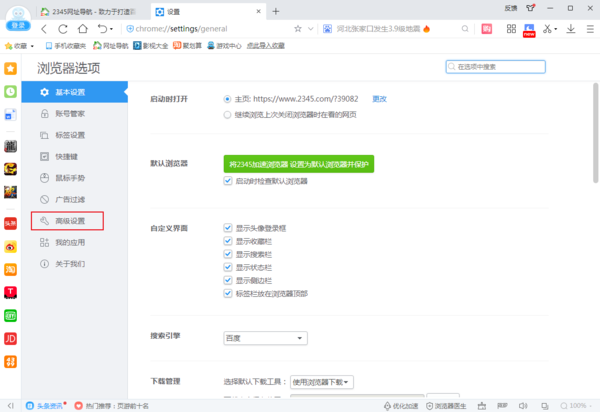Toggle 显示头像登录框 checkbox
The image size is (600, 412).
[228, 228]
